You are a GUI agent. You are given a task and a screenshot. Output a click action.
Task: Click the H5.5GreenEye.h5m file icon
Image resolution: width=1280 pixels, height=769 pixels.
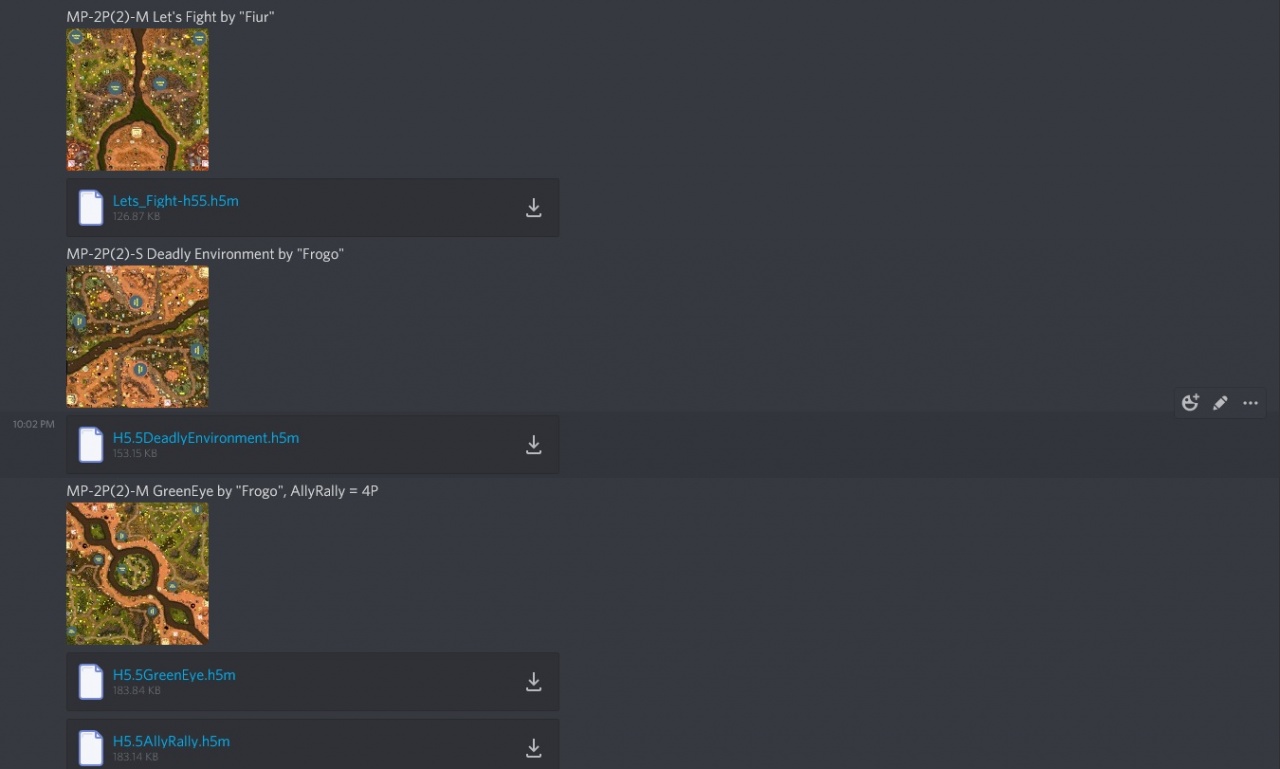pos(91,682)
